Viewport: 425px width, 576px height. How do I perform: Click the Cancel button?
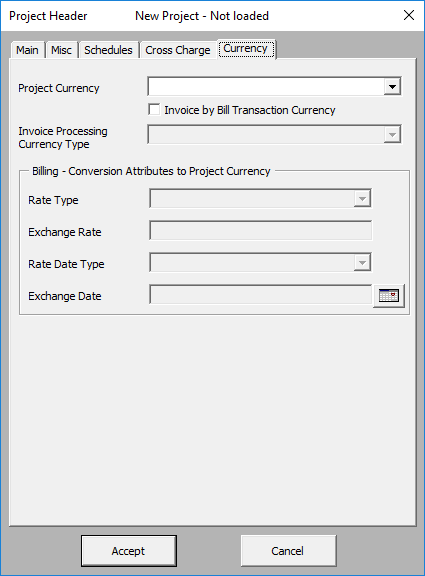288,551
